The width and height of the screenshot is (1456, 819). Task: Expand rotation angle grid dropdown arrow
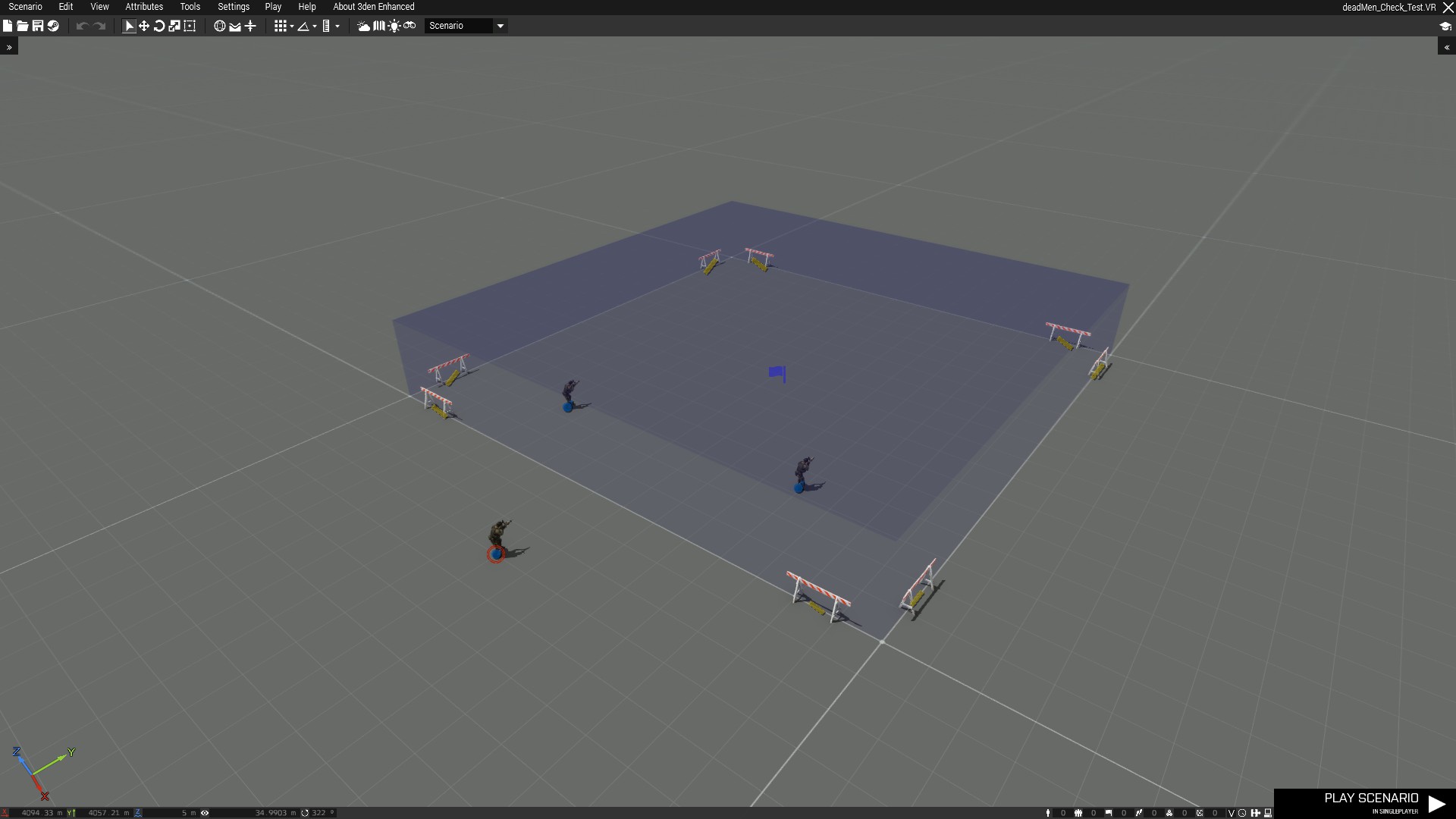315,27
